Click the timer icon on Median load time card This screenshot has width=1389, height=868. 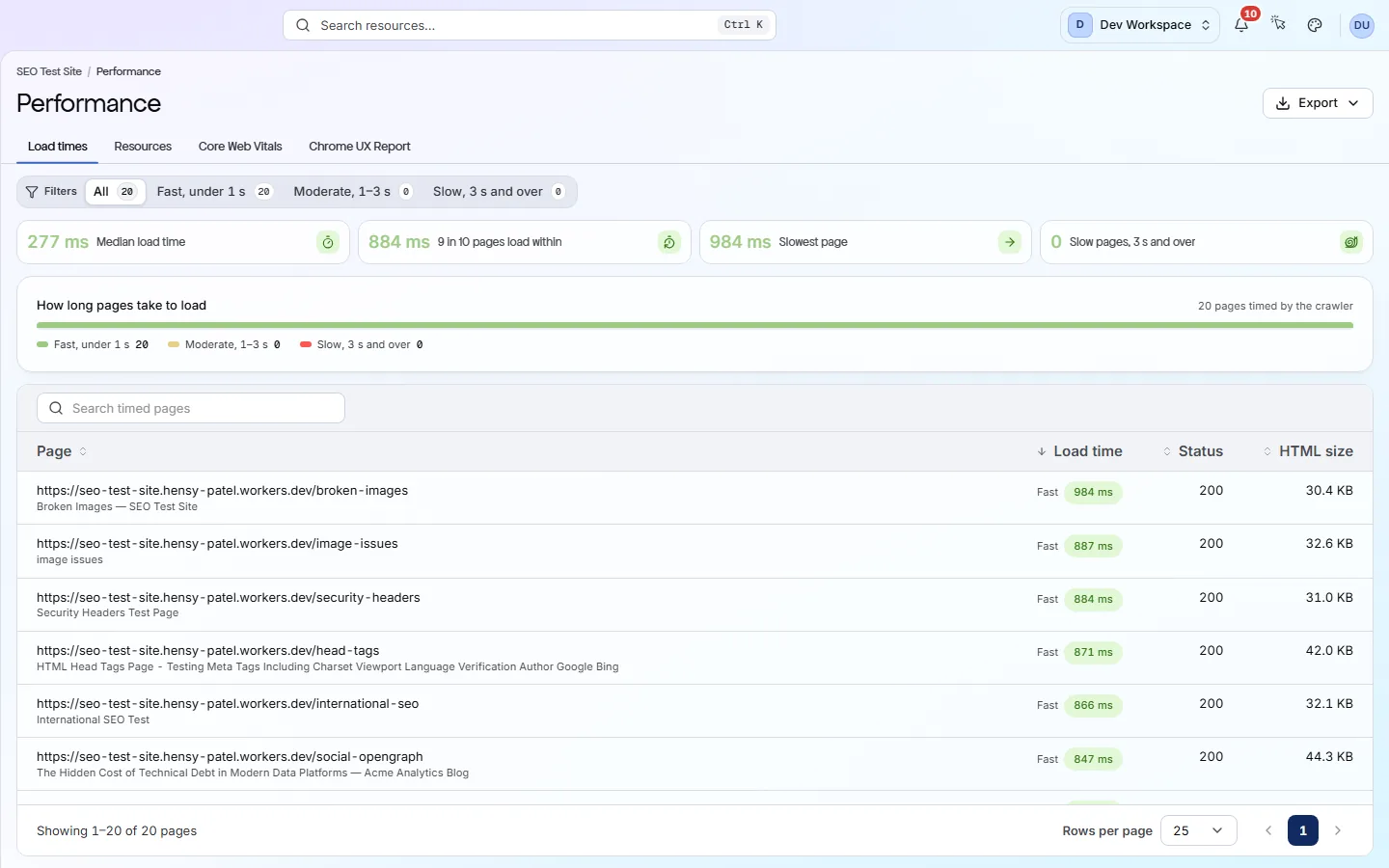[328, 242]
